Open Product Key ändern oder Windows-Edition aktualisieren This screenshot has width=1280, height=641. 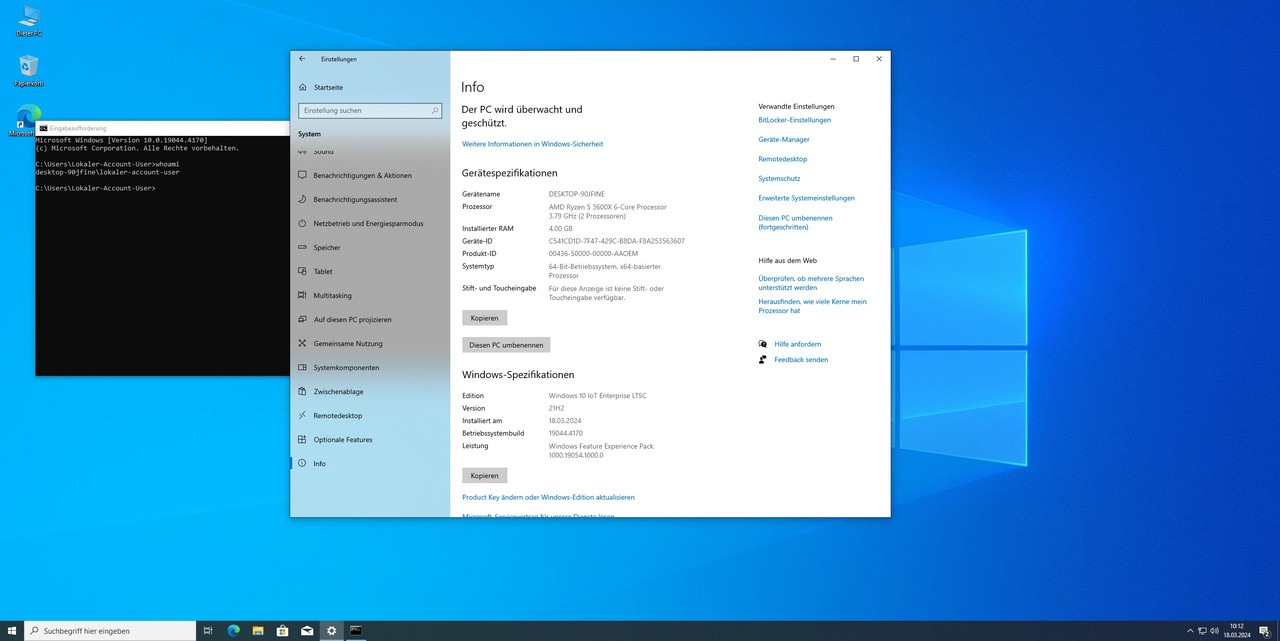548,497
